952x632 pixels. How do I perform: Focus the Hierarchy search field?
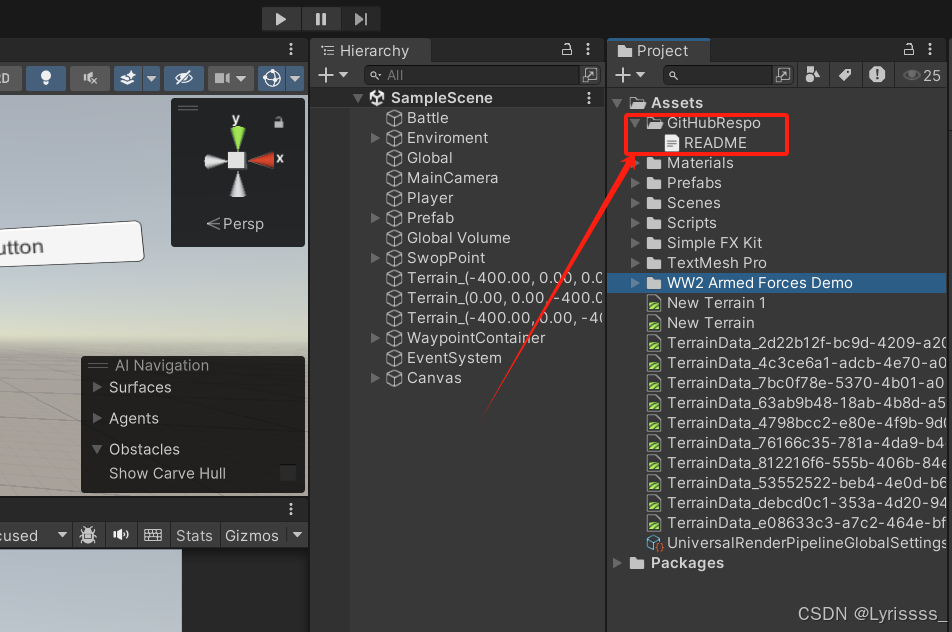[472, 75]
